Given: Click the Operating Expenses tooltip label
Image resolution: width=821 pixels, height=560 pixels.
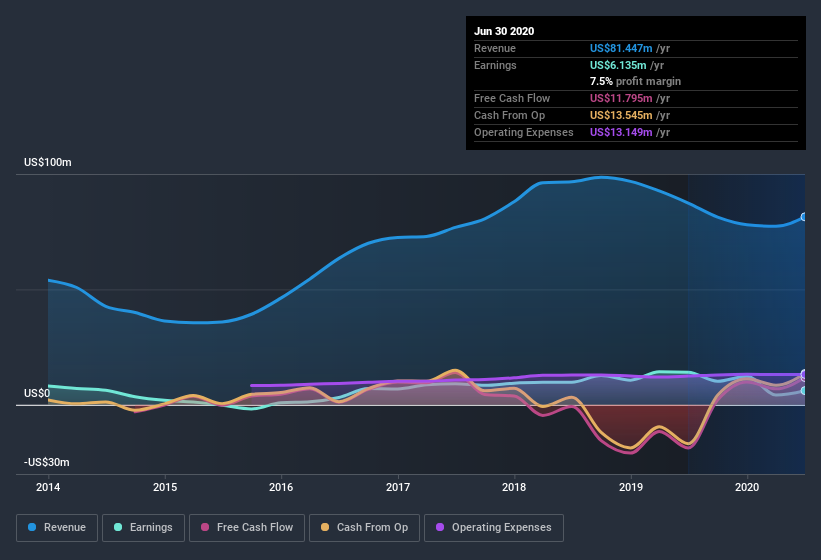Looking at the screenshot, I should click(x=524, y=132).
